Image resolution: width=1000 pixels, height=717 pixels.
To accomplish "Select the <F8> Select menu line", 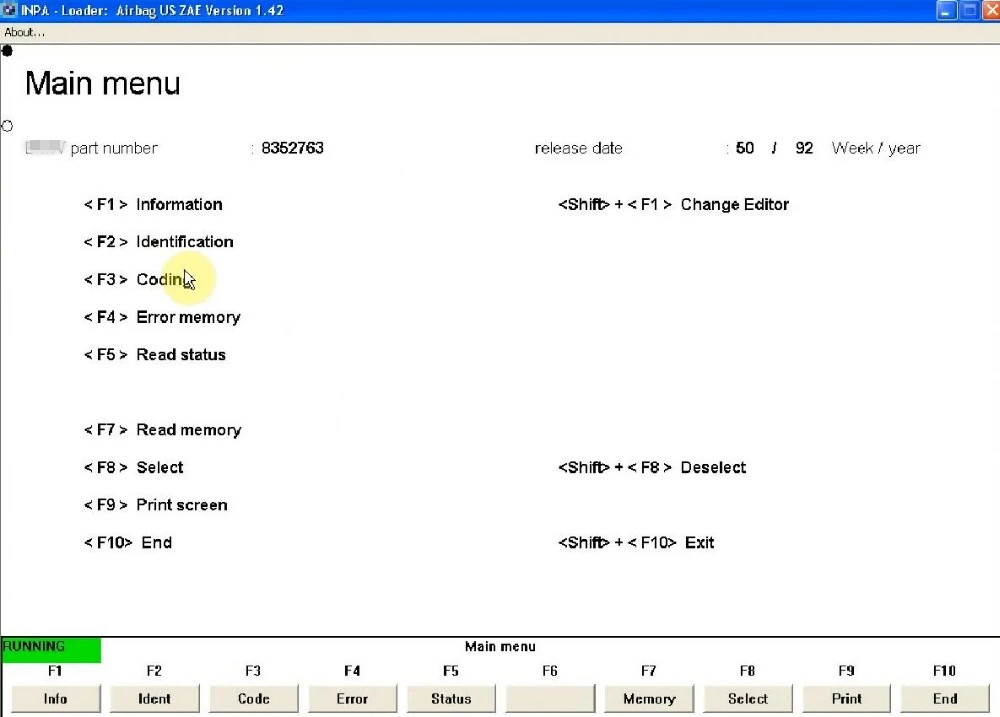I will [x=133, y=467].
